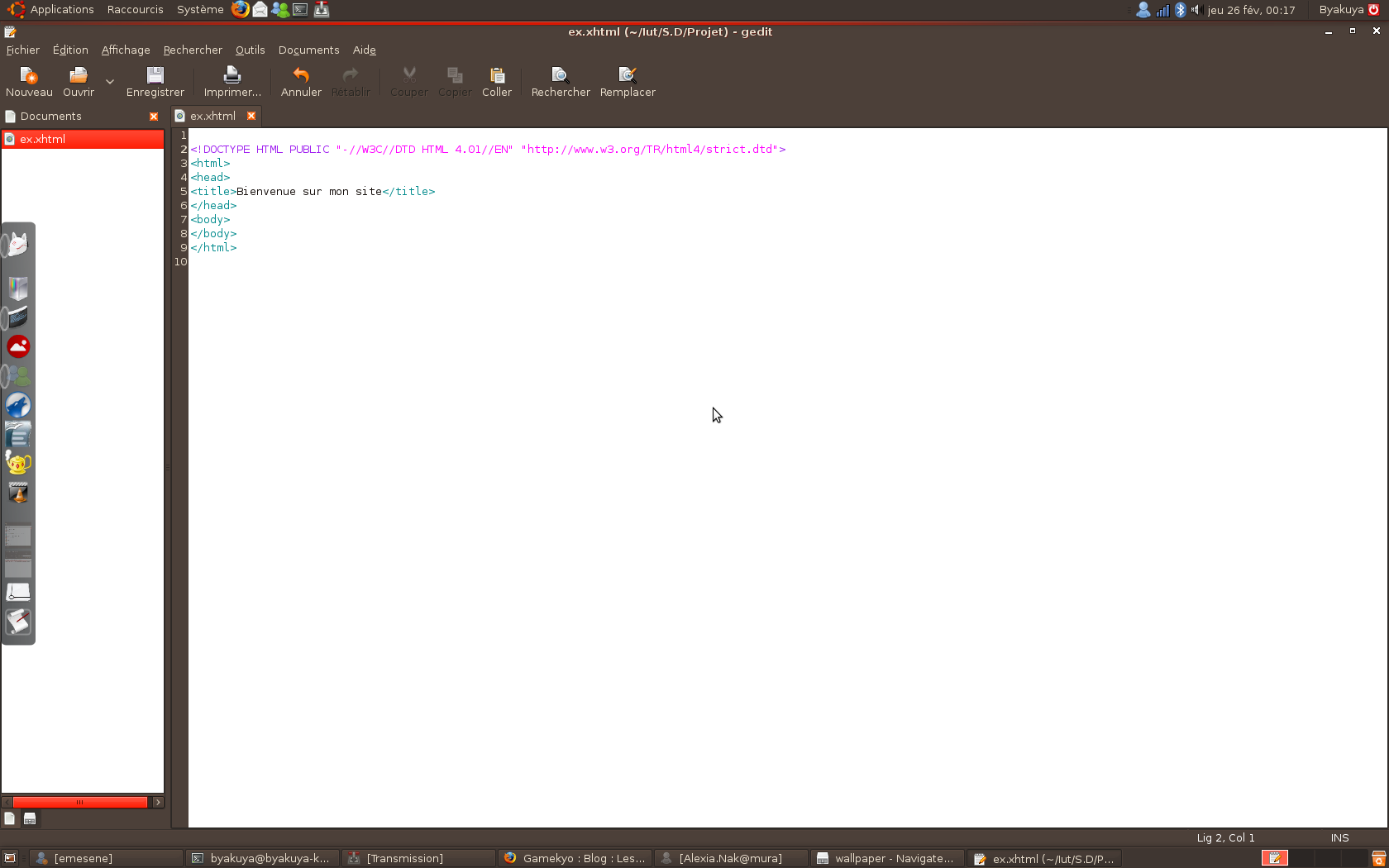Switch to the file browser panel tab icon

[30, 818]
